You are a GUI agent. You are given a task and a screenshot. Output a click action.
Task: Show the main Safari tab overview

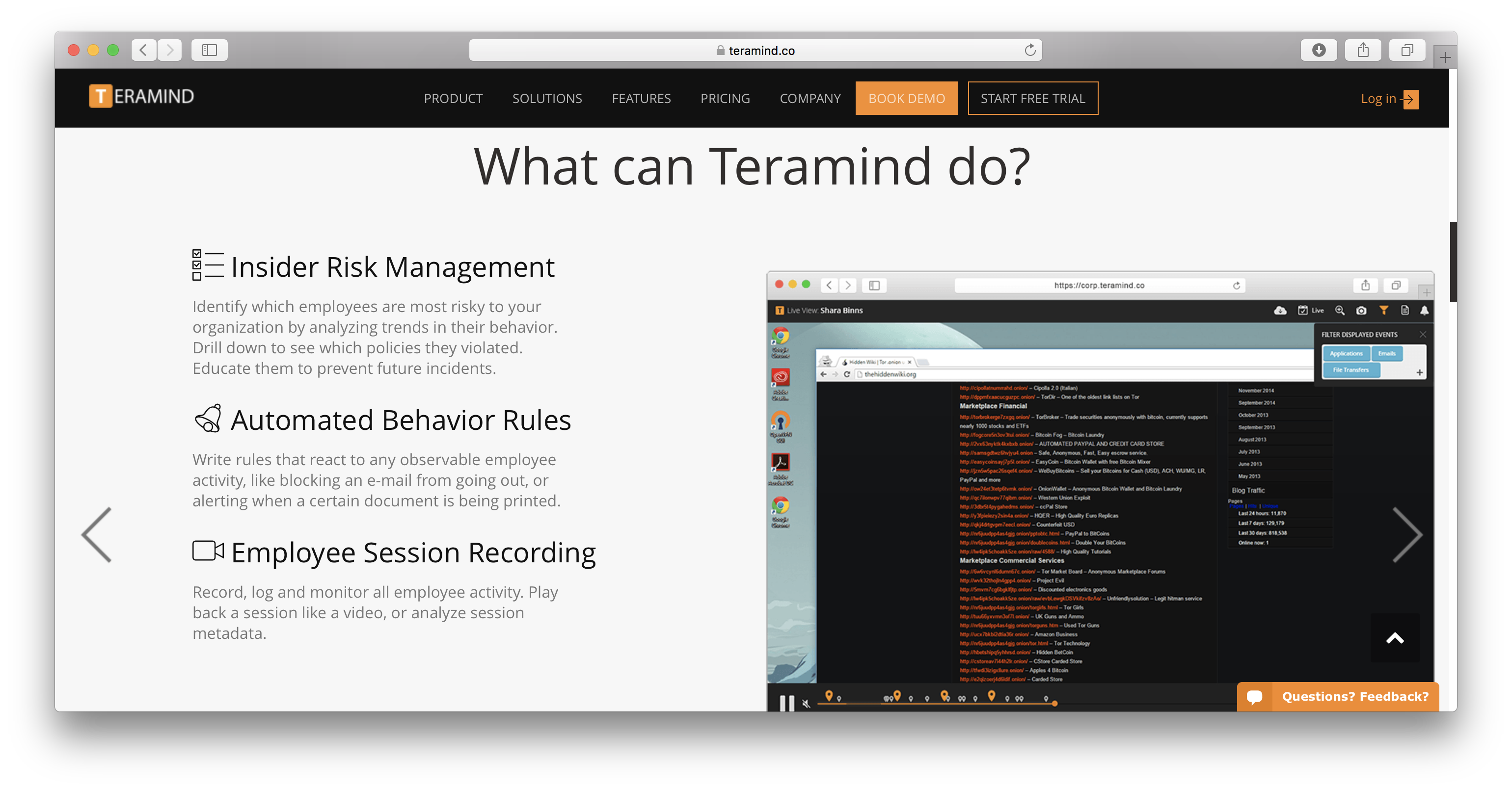(x=1407, y=50)
